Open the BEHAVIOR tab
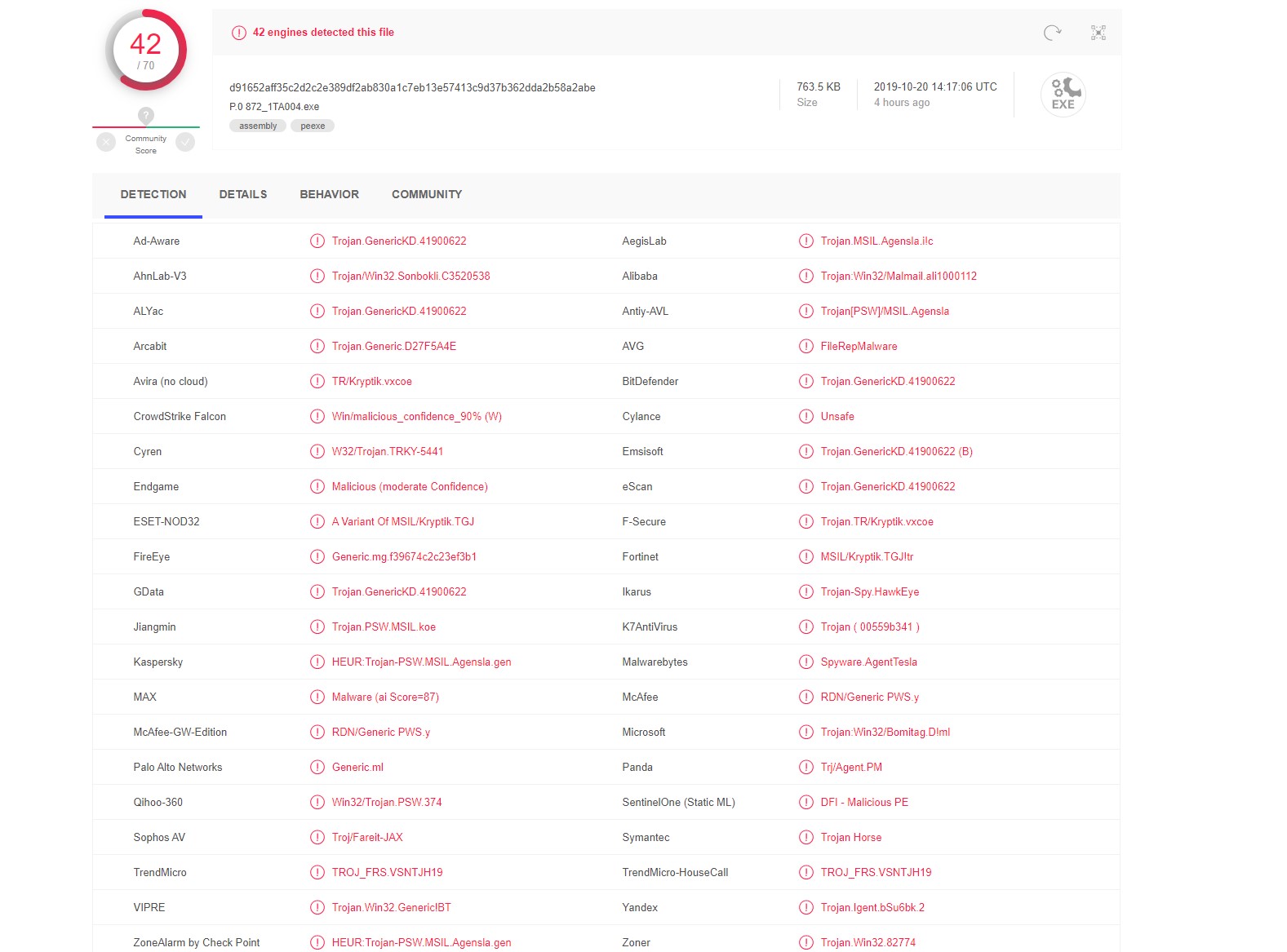The width and height of the screenshot is (1287, 952). pos(329,194)
